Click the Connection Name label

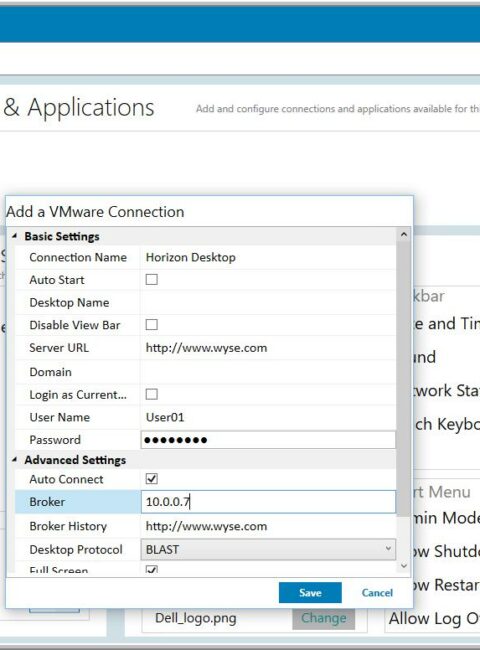pos(78,257)
